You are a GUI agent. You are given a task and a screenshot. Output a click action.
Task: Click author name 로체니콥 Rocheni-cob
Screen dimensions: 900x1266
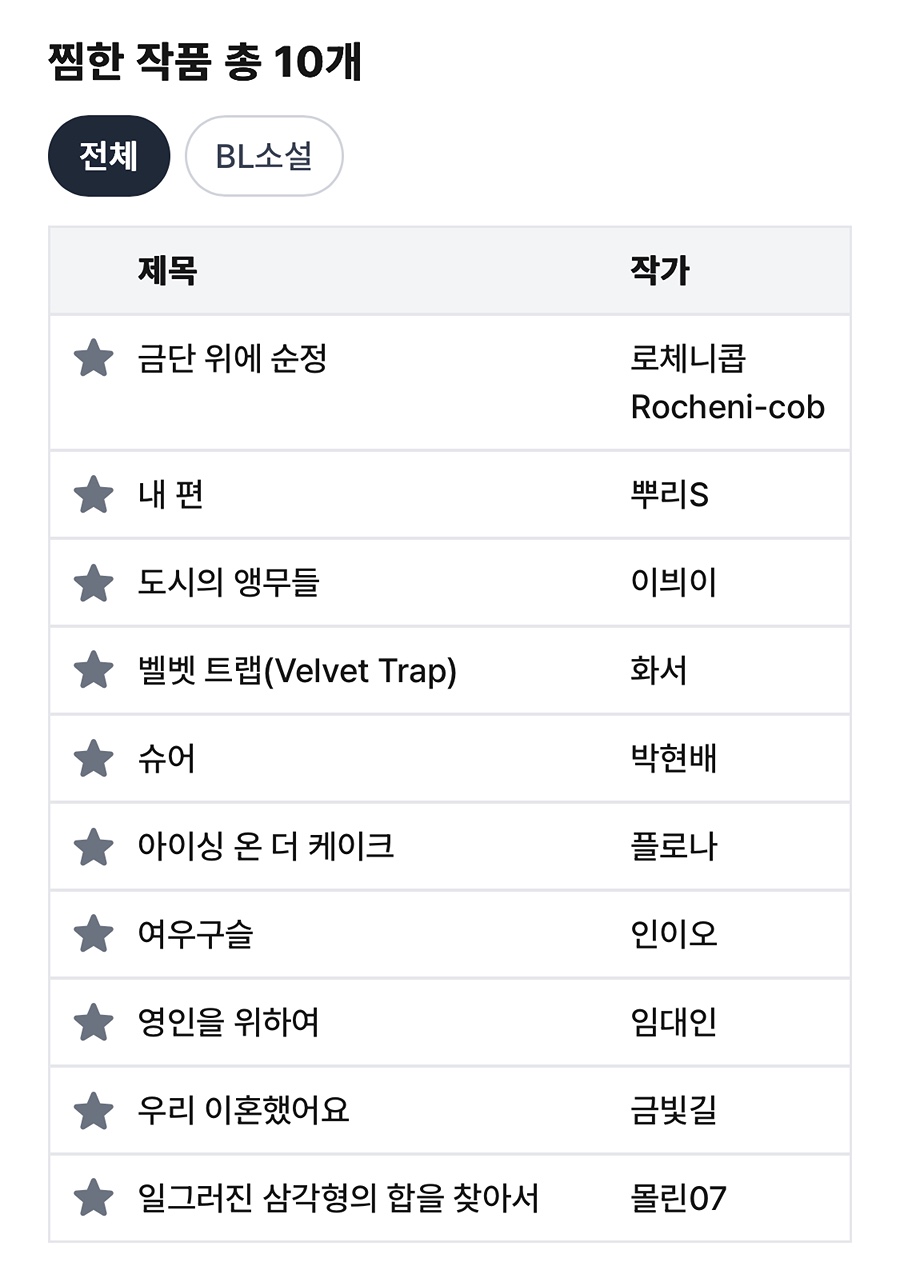727,383
